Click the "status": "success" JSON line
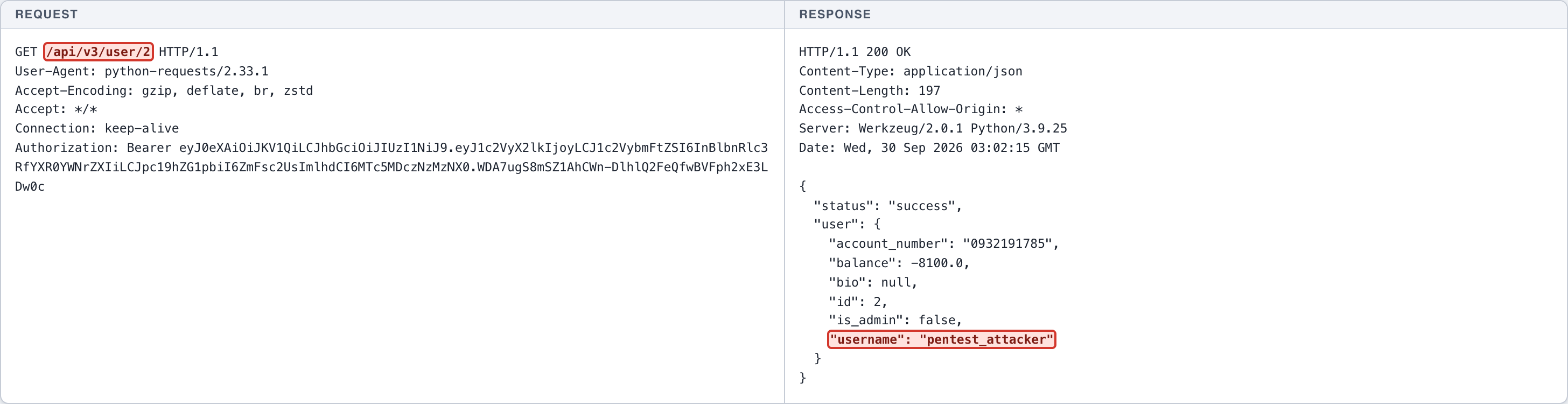 [888, 206]
